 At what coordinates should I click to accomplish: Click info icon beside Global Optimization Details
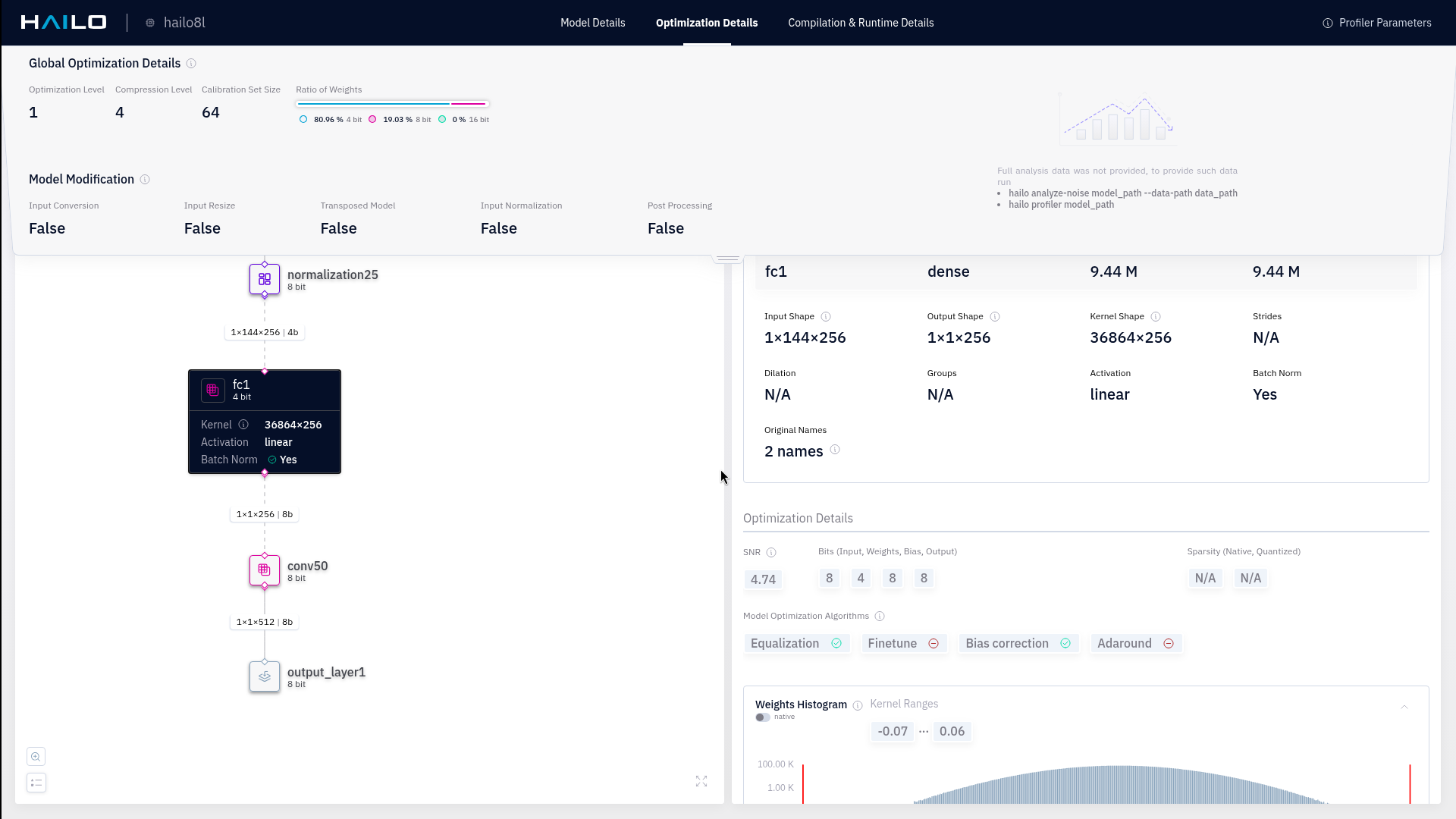(x=191, y=64)
